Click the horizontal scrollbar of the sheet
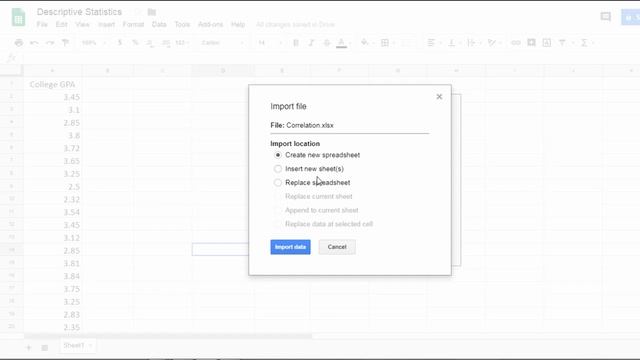The image size is (640, 360). pyautogui.click(x=168, y=336)
